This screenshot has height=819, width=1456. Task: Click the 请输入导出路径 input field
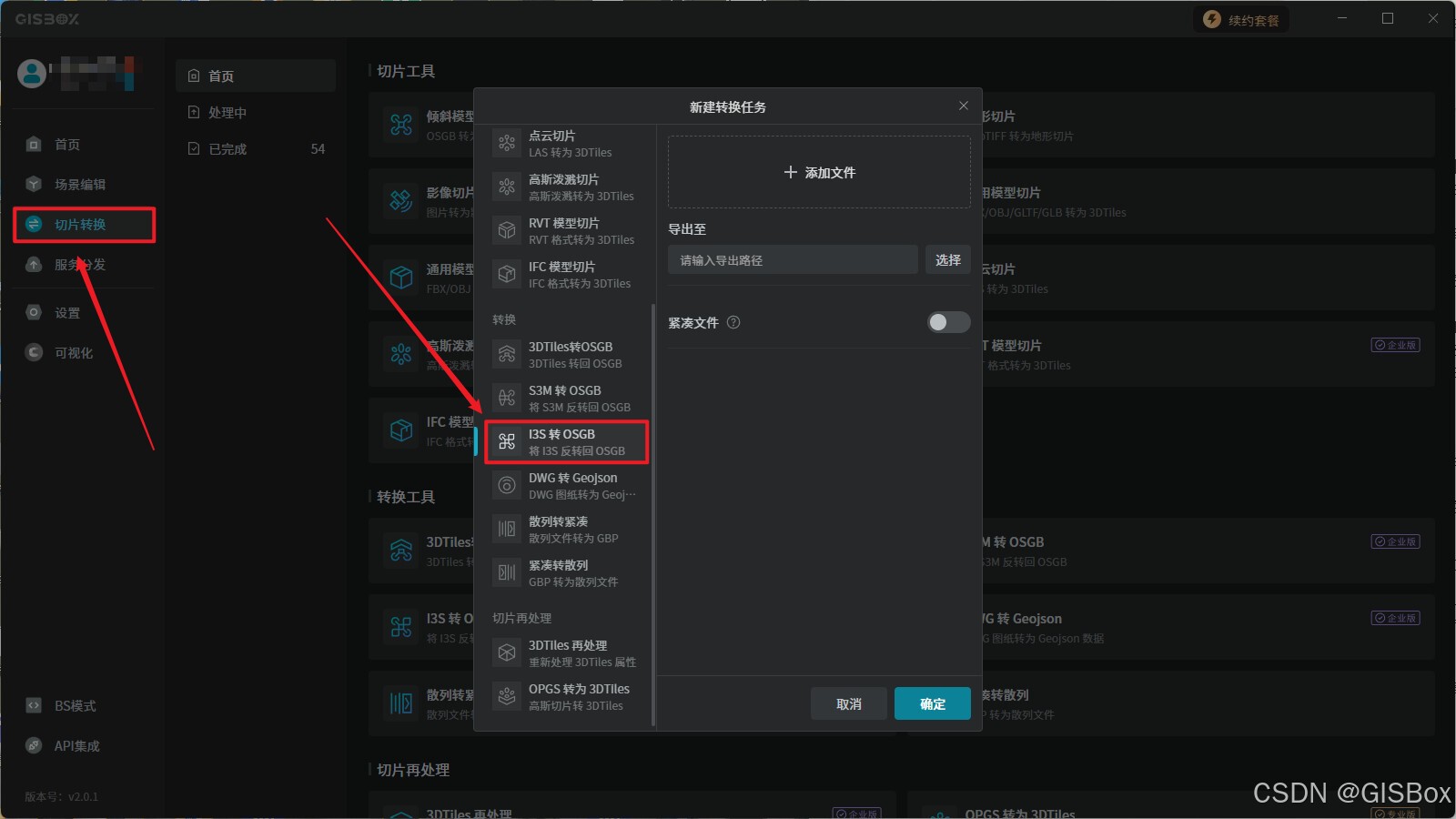point(793,259)
